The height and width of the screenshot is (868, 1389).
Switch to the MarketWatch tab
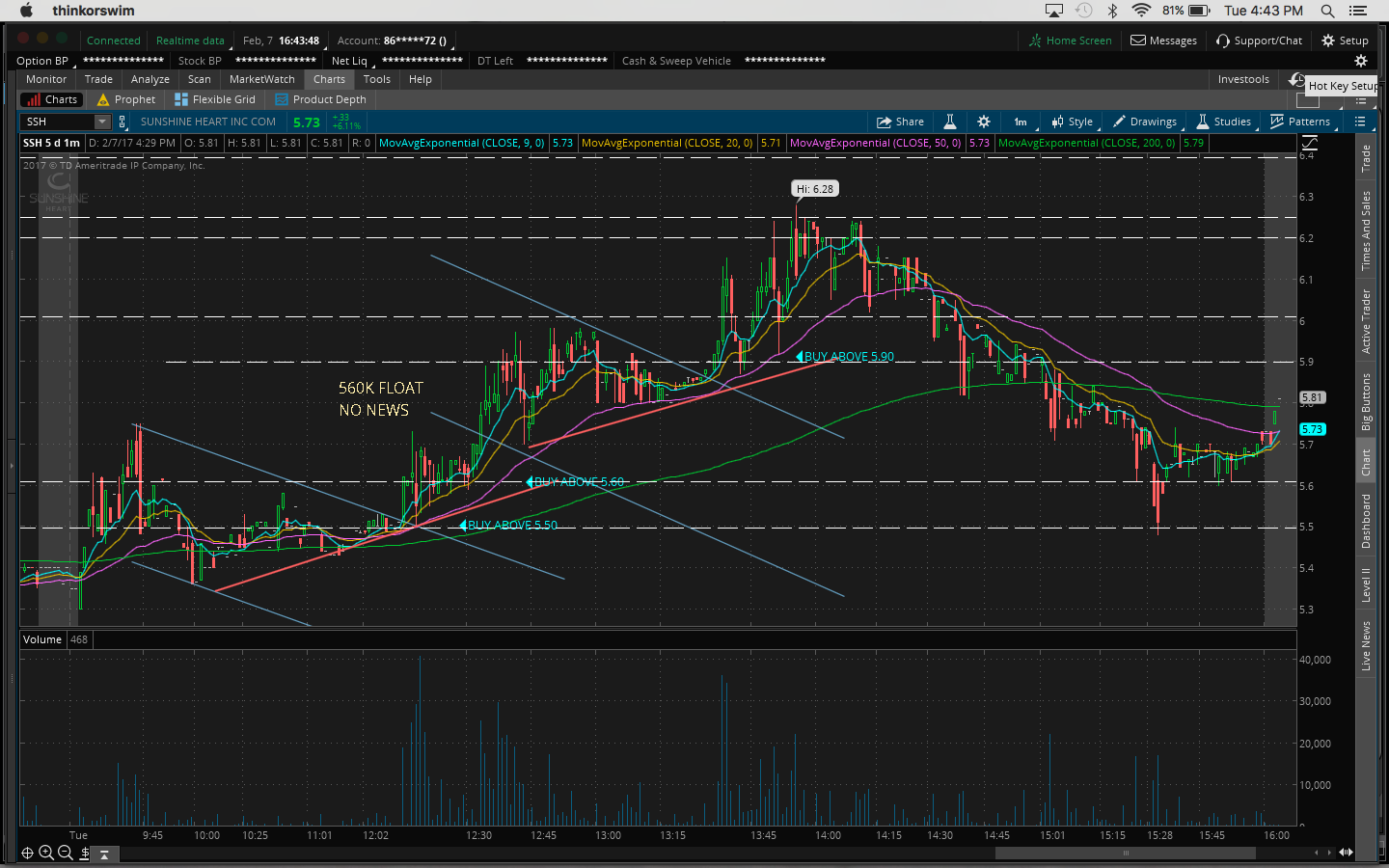[261, 79]
